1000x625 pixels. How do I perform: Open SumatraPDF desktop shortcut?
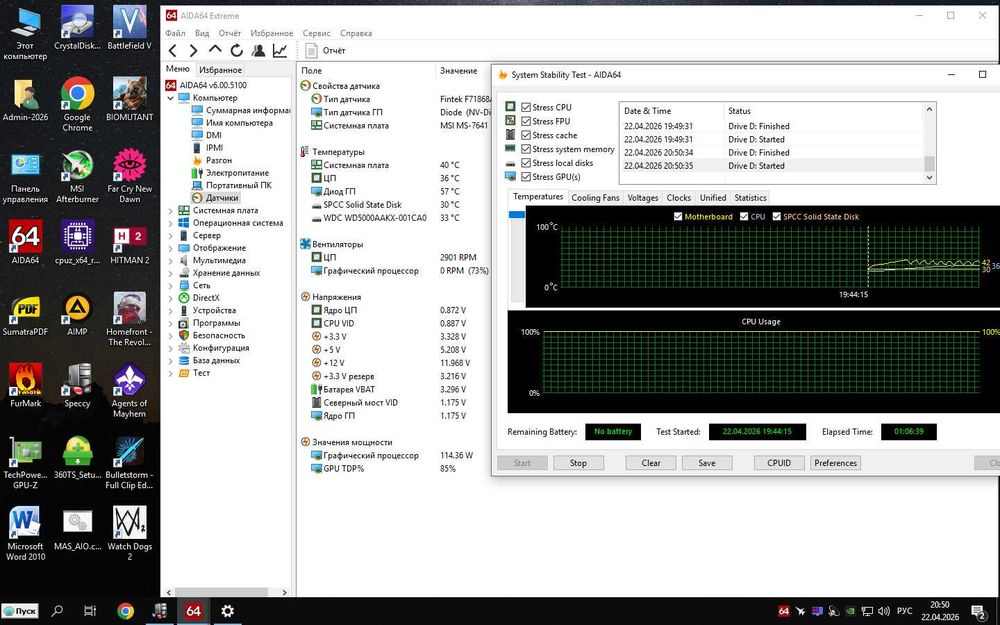(26, 314)
